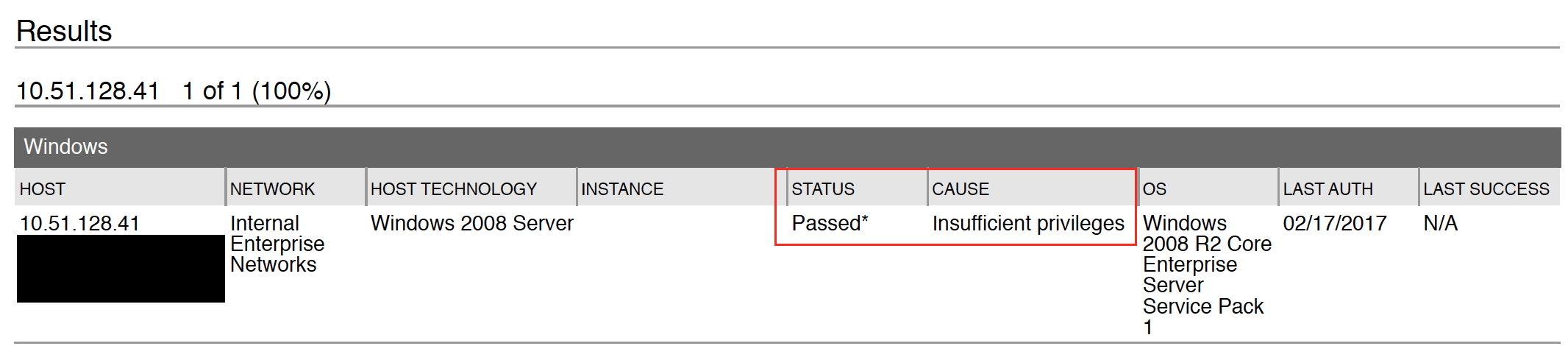1568x346 pixels.
Task: Click the LAST SUCCESS column header
Action: point(1486,189)
